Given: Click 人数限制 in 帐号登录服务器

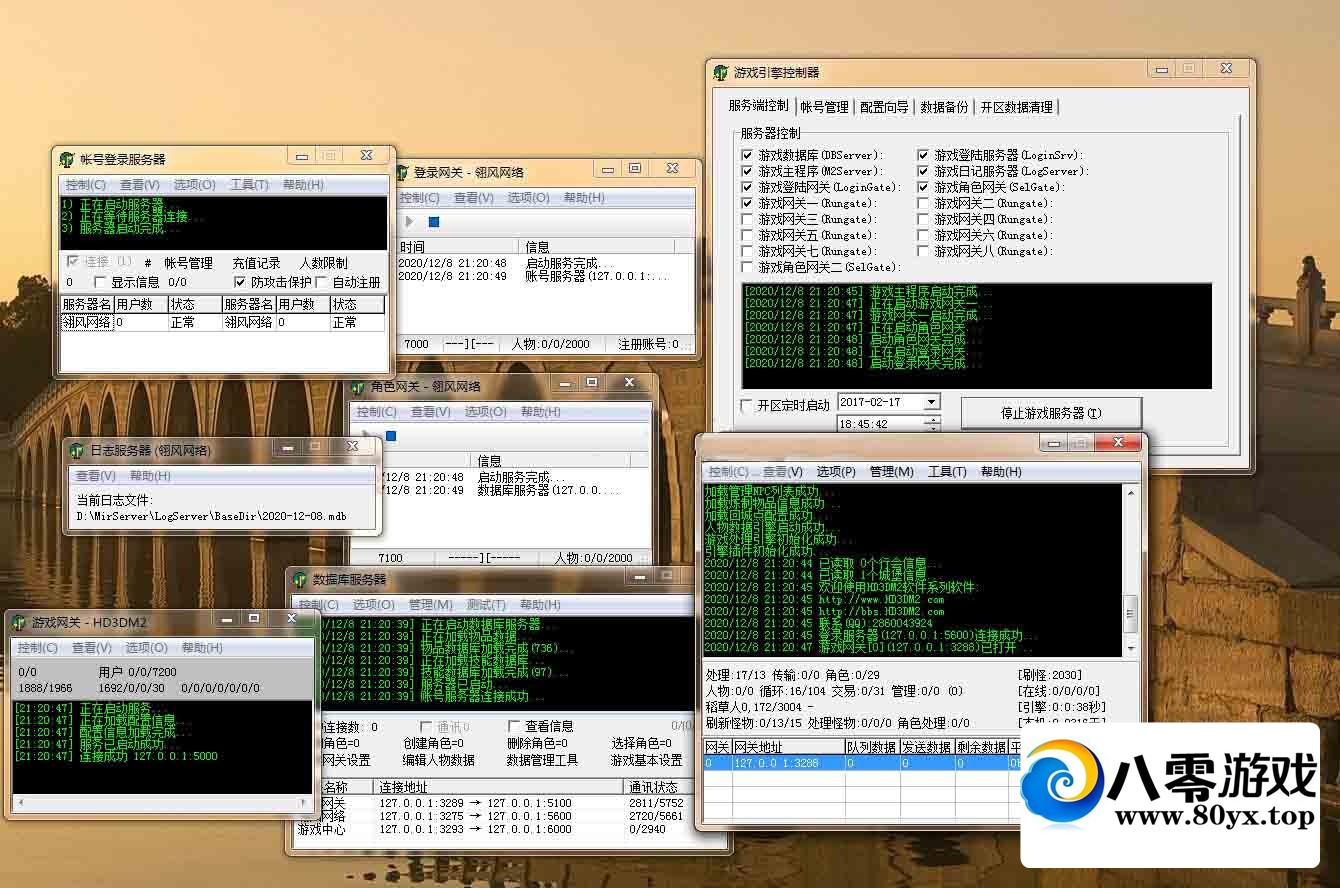Looking at the screenshot, I should point(324,263).
